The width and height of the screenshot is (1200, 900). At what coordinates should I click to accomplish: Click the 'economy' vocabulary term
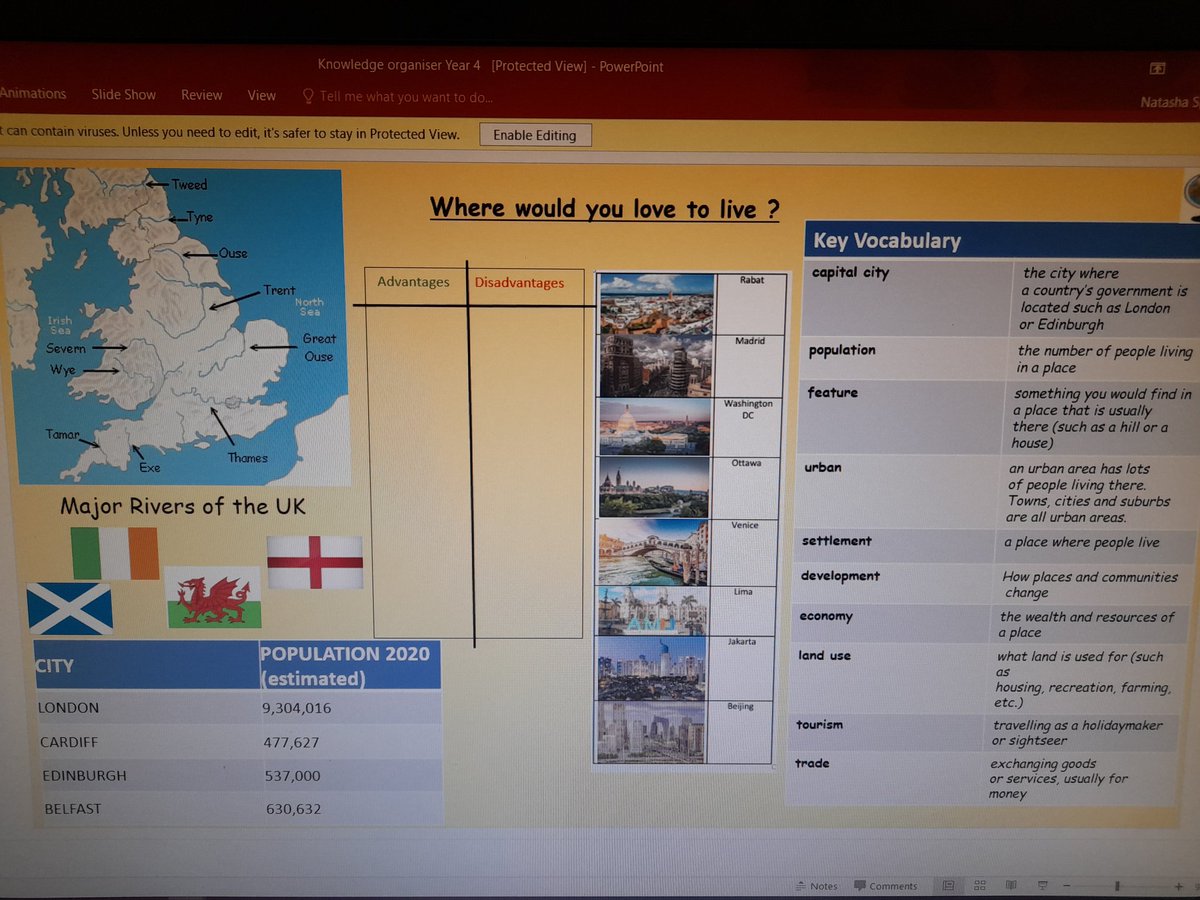(826, 616)
